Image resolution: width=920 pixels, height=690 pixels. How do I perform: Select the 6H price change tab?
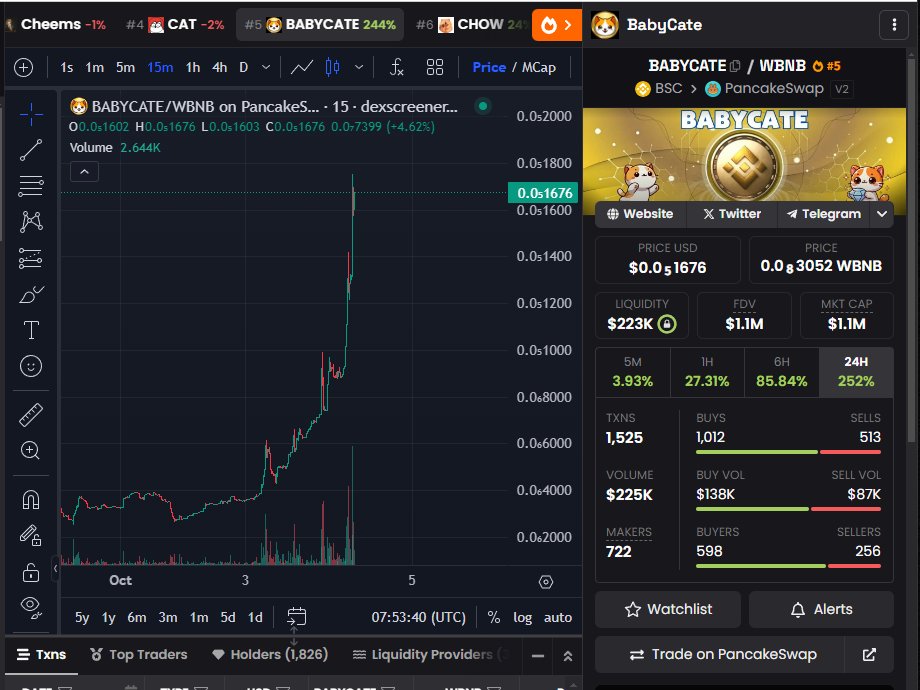[x=782, y=372]
